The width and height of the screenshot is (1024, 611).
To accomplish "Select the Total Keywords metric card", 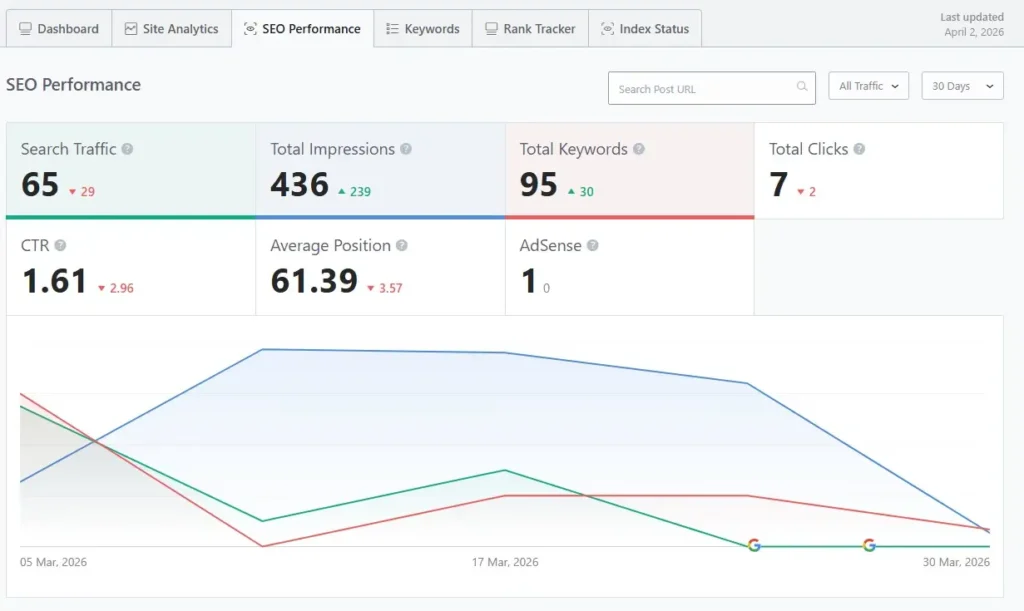I will pyautogui.click(x=628, y=170).
